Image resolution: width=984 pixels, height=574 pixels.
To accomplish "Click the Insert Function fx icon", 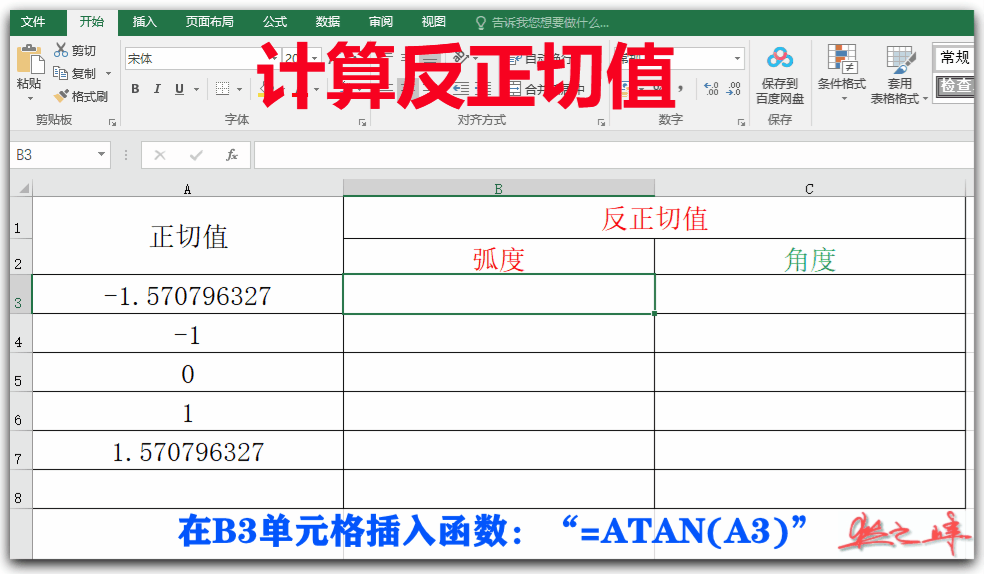I will [x=232, y=155].
